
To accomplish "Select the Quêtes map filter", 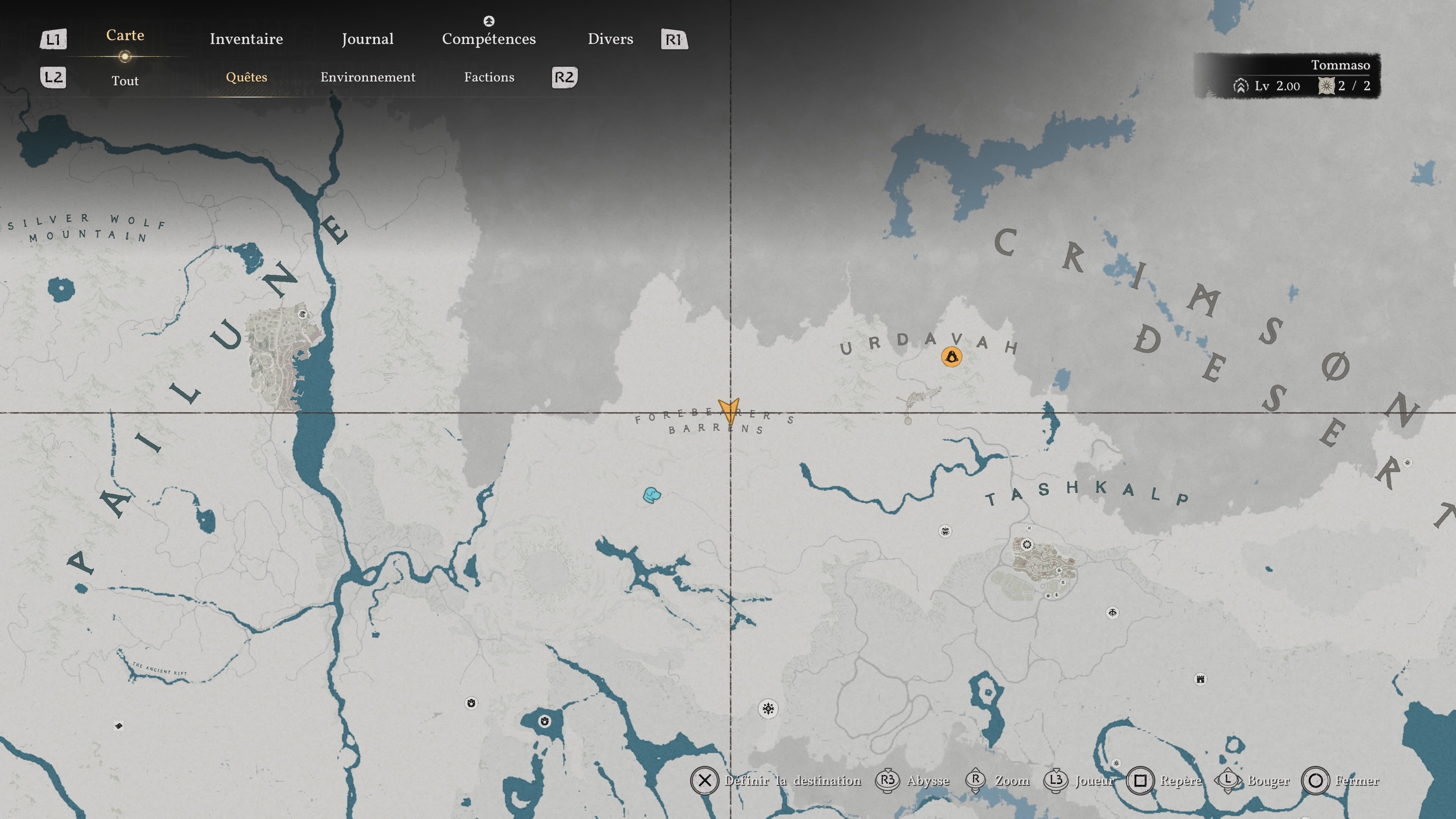I will (x=246, y=77).
